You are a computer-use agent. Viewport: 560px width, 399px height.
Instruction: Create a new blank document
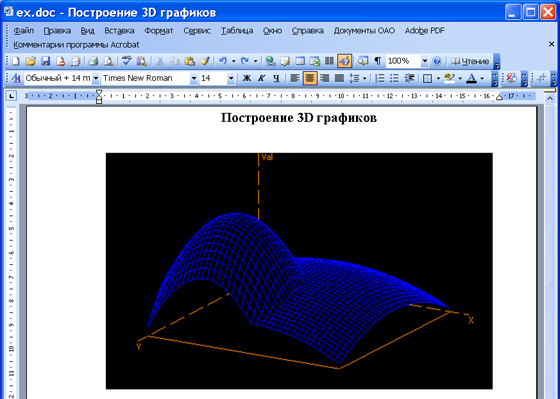click(x=16, y=61)
